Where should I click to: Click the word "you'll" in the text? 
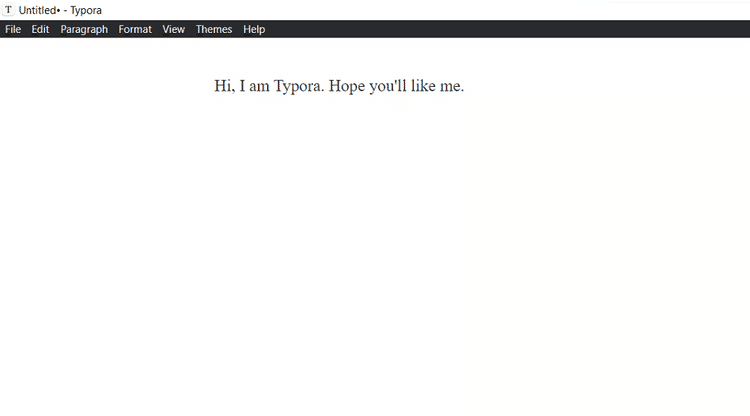[x=389, y=86]
